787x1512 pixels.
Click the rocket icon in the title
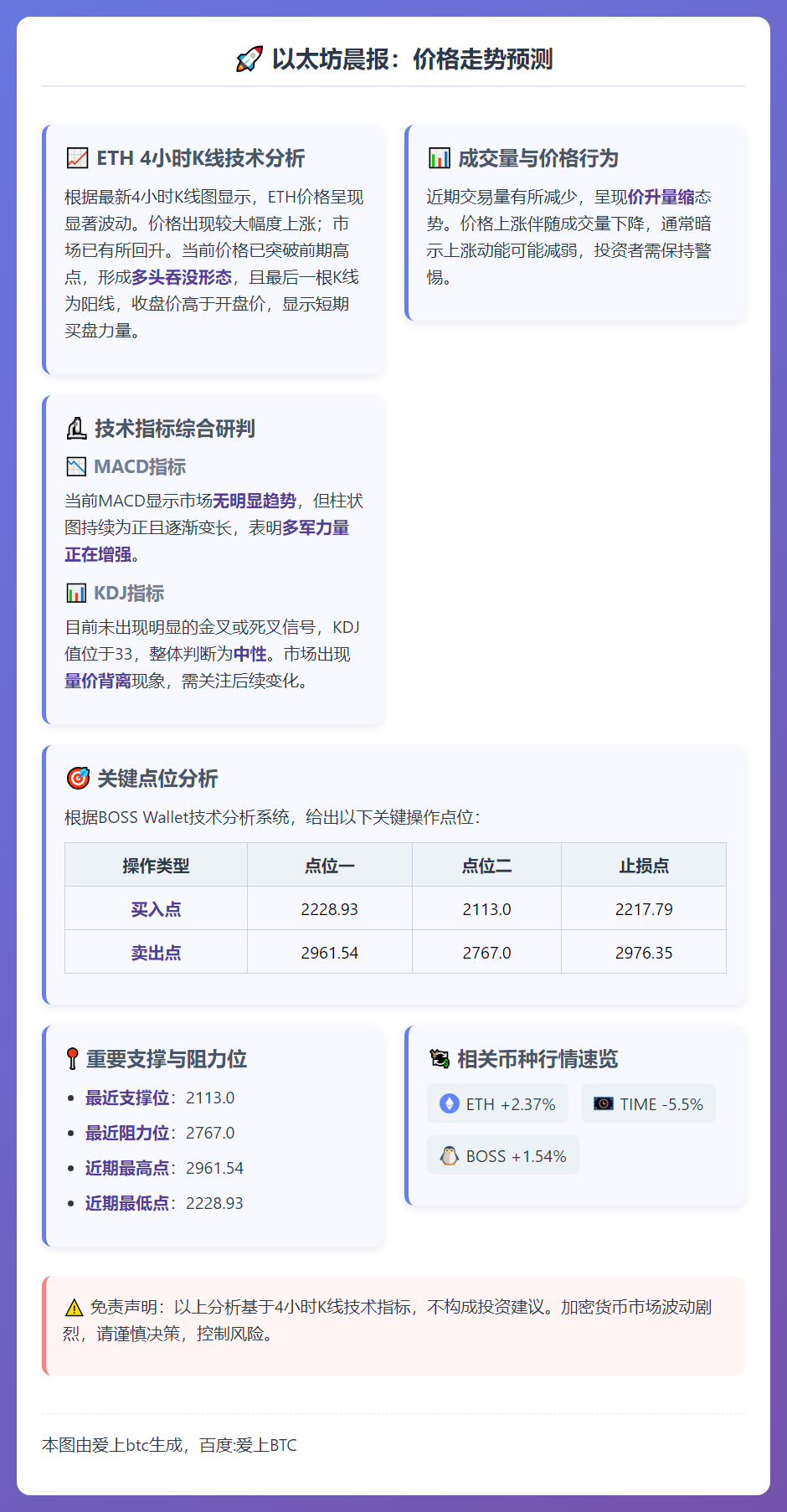(x=249, y=59)
